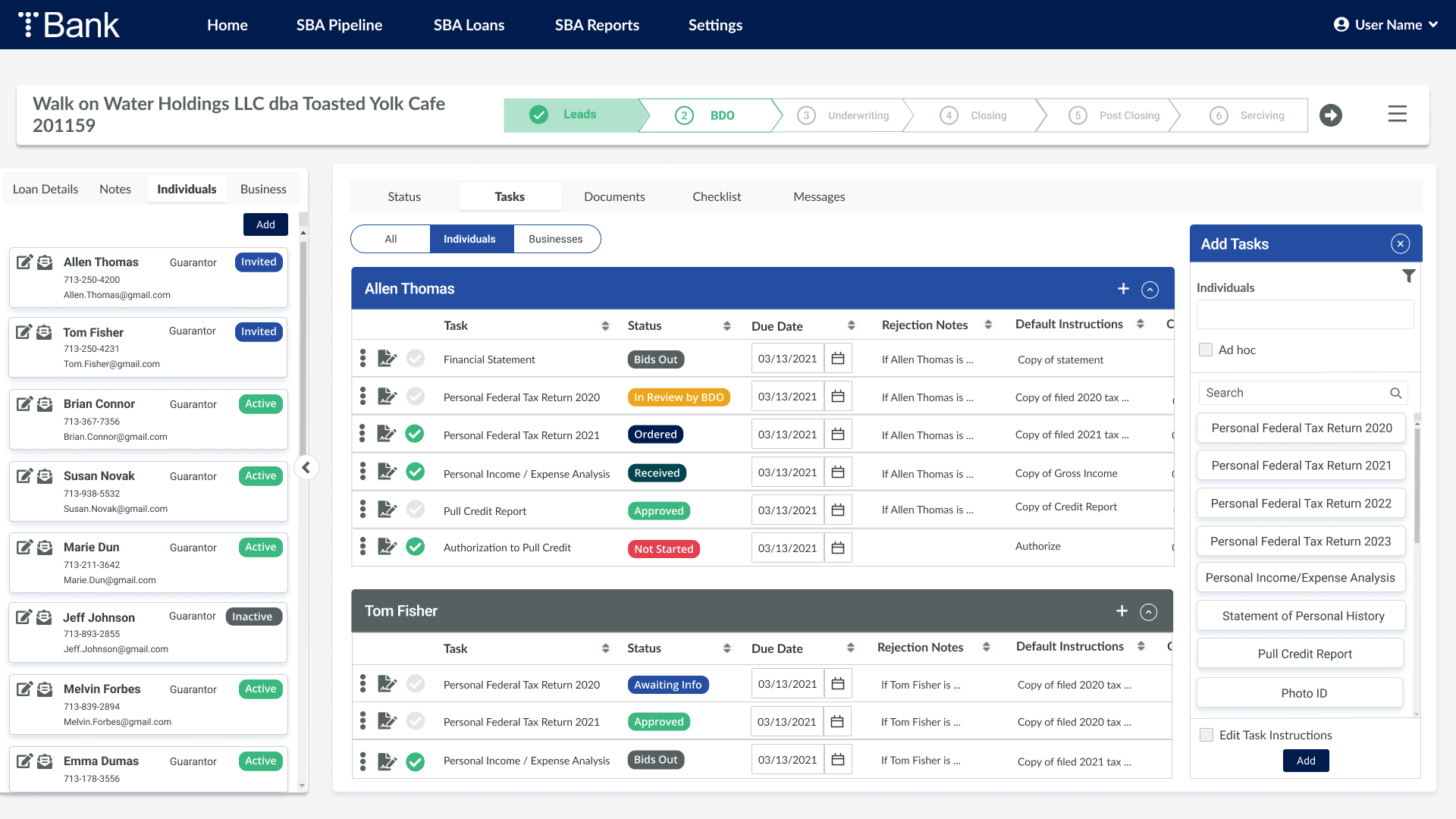Click the Add button above the guarantor list
Image resolution: width=1456 pixels, height=819 pixels.
[x=265, y=224]
